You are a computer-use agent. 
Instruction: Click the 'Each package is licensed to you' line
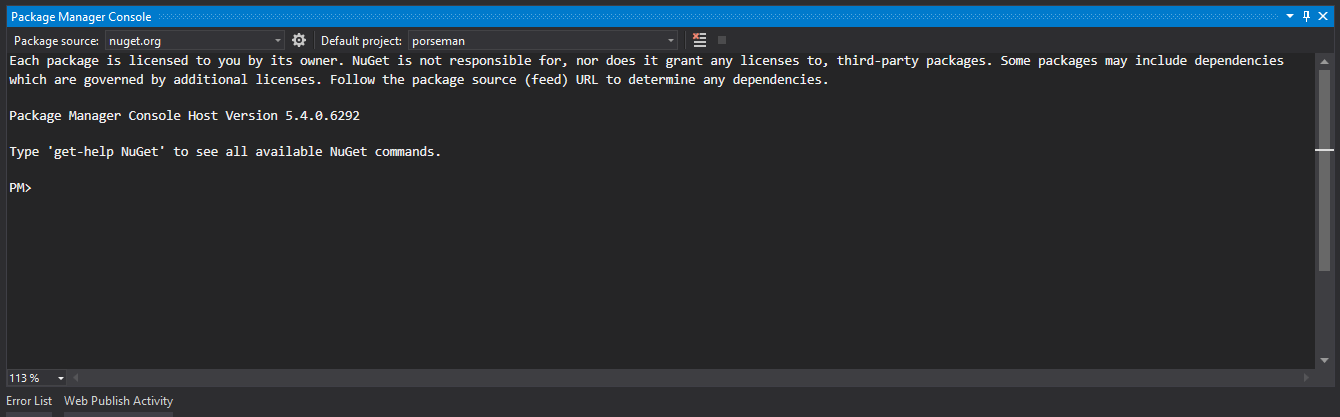[646, 61]
